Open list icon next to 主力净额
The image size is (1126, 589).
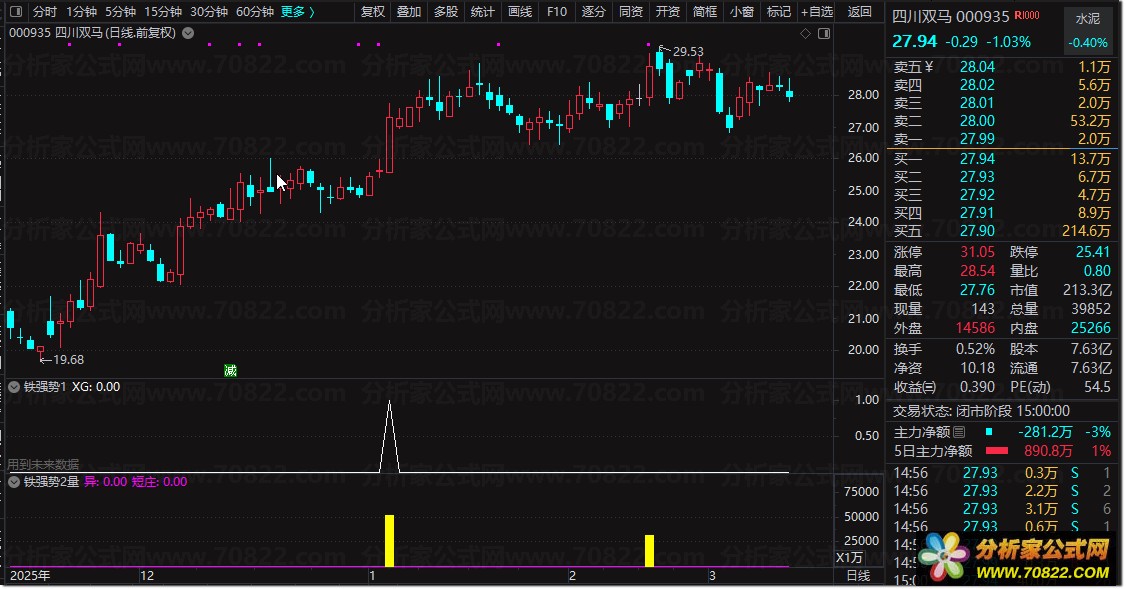959,432
